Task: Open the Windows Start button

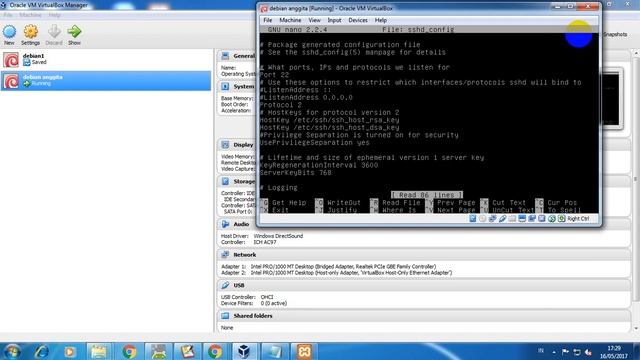Action: (12, 351)
